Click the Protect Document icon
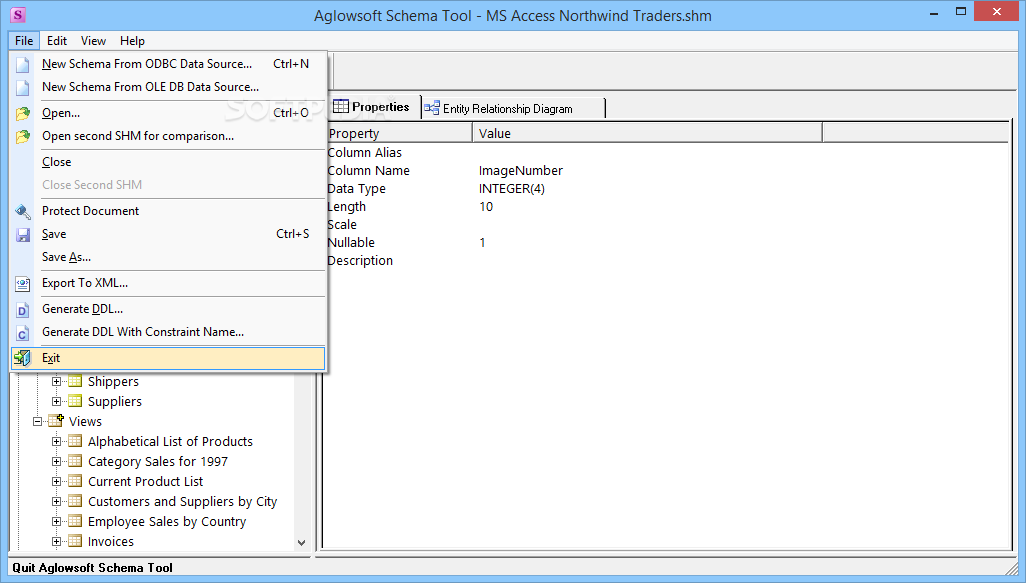This screenshot has width=1026, height=583. coord(23,211)
